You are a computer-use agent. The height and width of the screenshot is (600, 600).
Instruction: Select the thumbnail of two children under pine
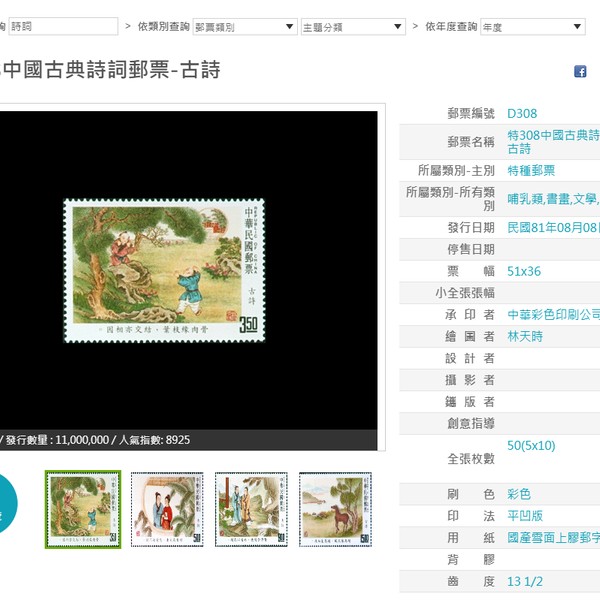click(x=83, y=509)
